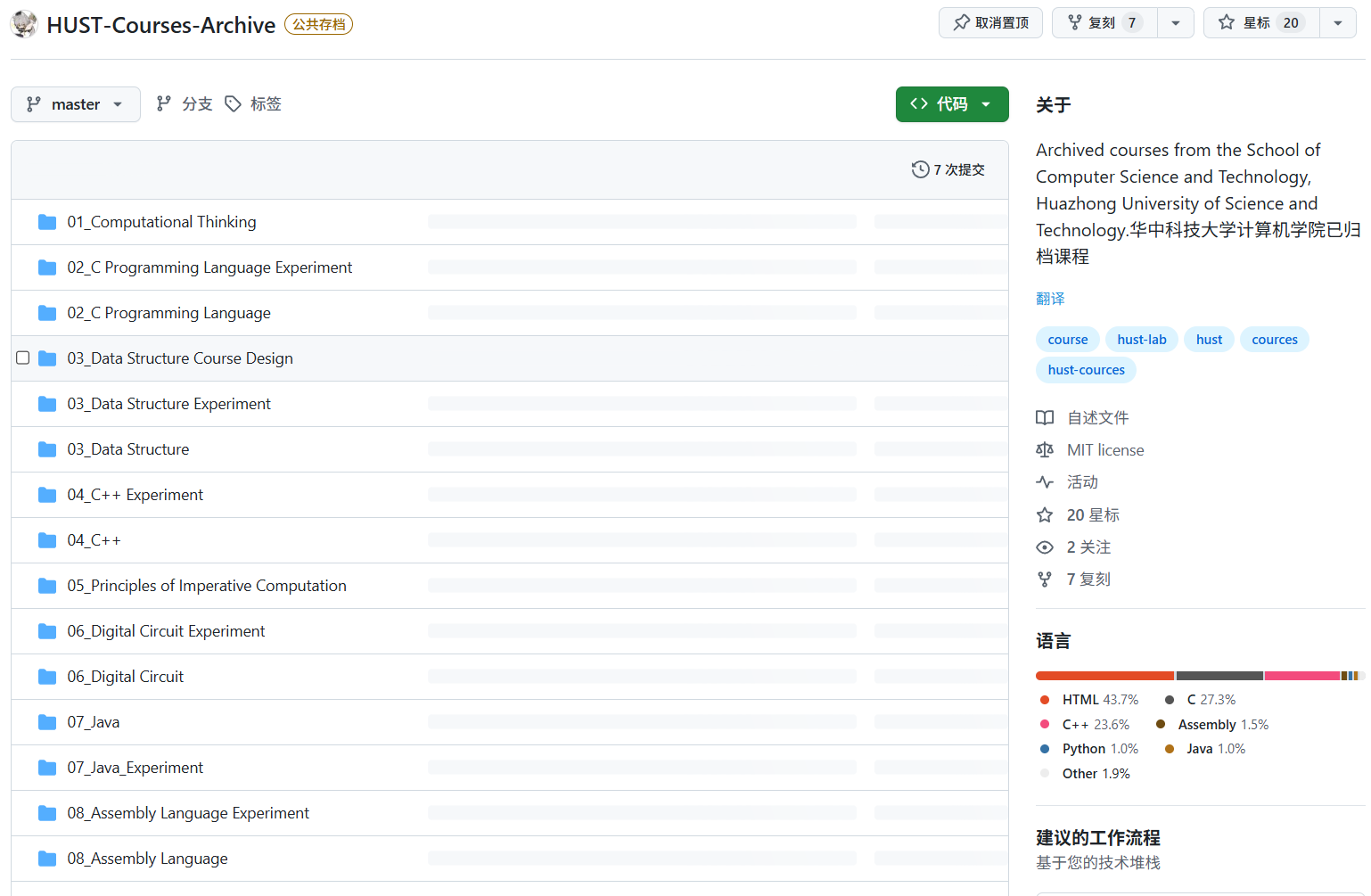Click the 翻译 translate link
Viewport: 1371px width, 896px height.
pos(1050,299)
